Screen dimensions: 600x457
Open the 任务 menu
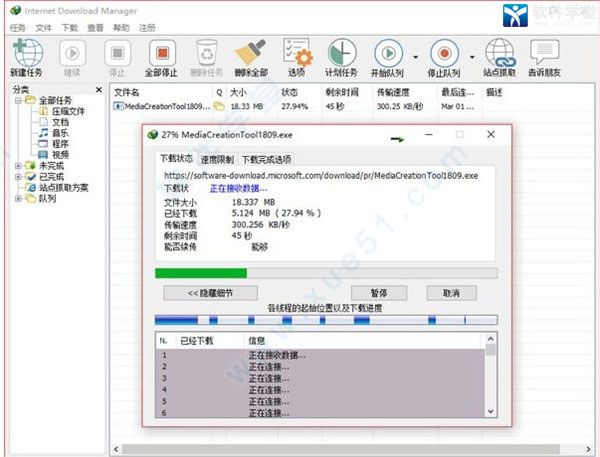click(18, 28)
